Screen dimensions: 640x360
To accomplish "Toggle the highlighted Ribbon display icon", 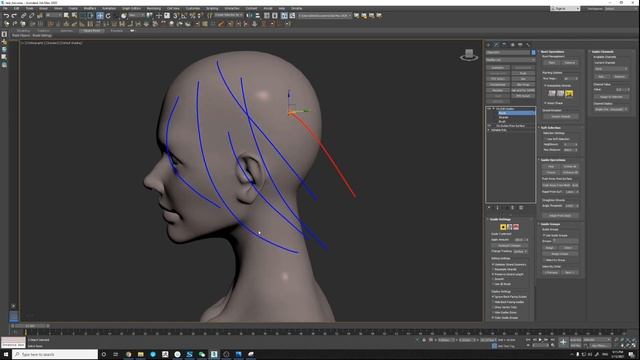I will [x=284, y=16].
